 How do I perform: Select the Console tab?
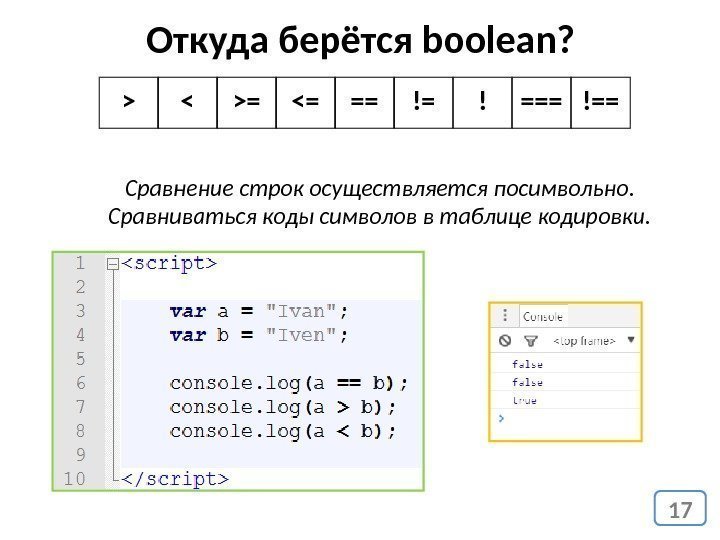point(543,317)
